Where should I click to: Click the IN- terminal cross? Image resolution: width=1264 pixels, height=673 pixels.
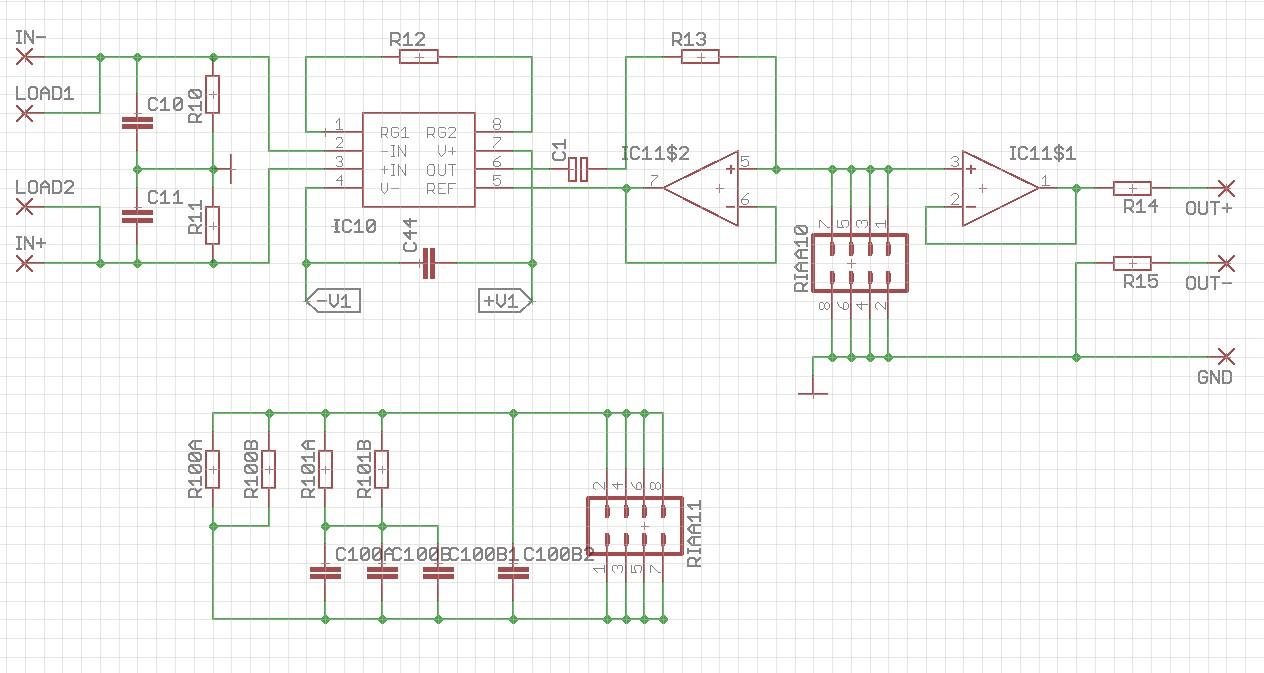click(25, 57)
